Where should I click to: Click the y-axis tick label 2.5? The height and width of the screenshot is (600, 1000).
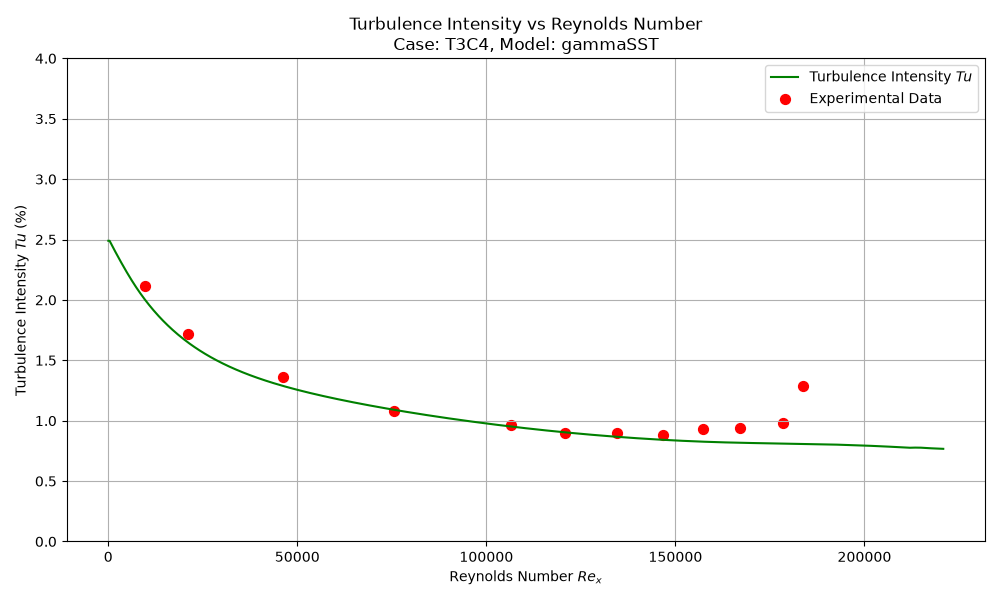click(45, 241)
